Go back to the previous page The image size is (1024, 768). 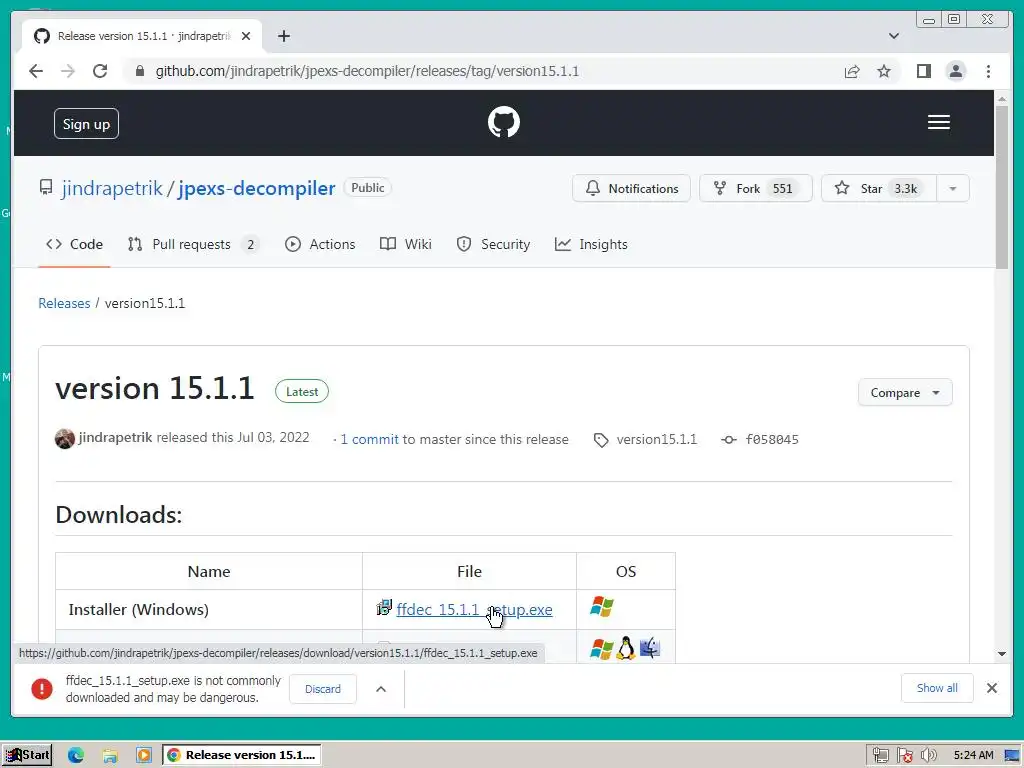click(x=36, y=71)
